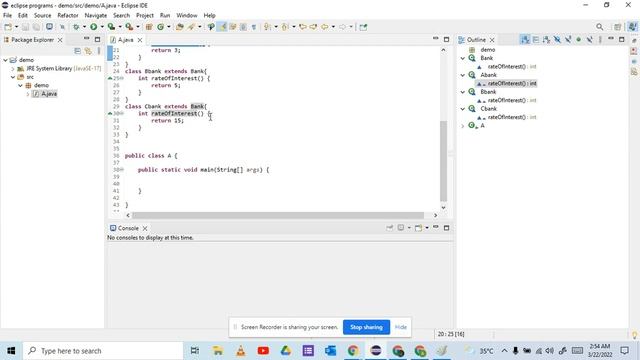
Task: Click the Terminal/console icon in main toolbar
Action: 49,27
